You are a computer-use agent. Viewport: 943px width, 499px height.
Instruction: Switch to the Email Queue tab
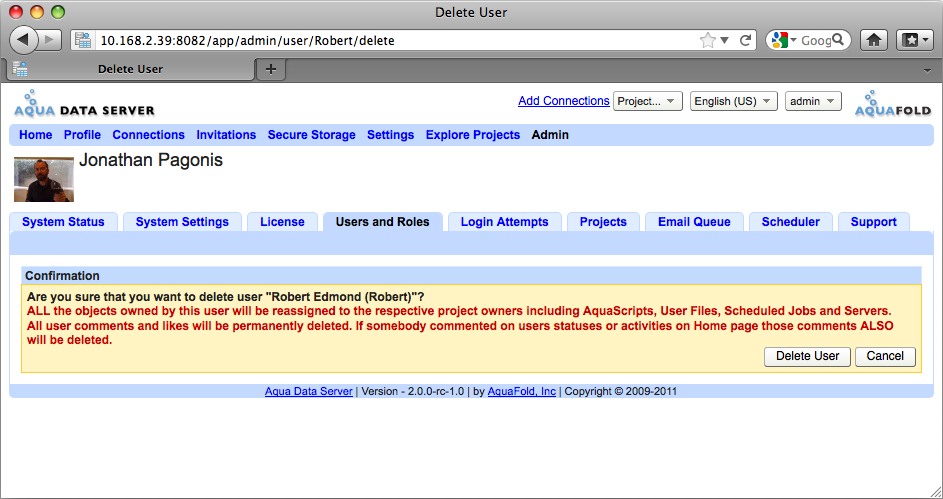[x=694, y=222]
